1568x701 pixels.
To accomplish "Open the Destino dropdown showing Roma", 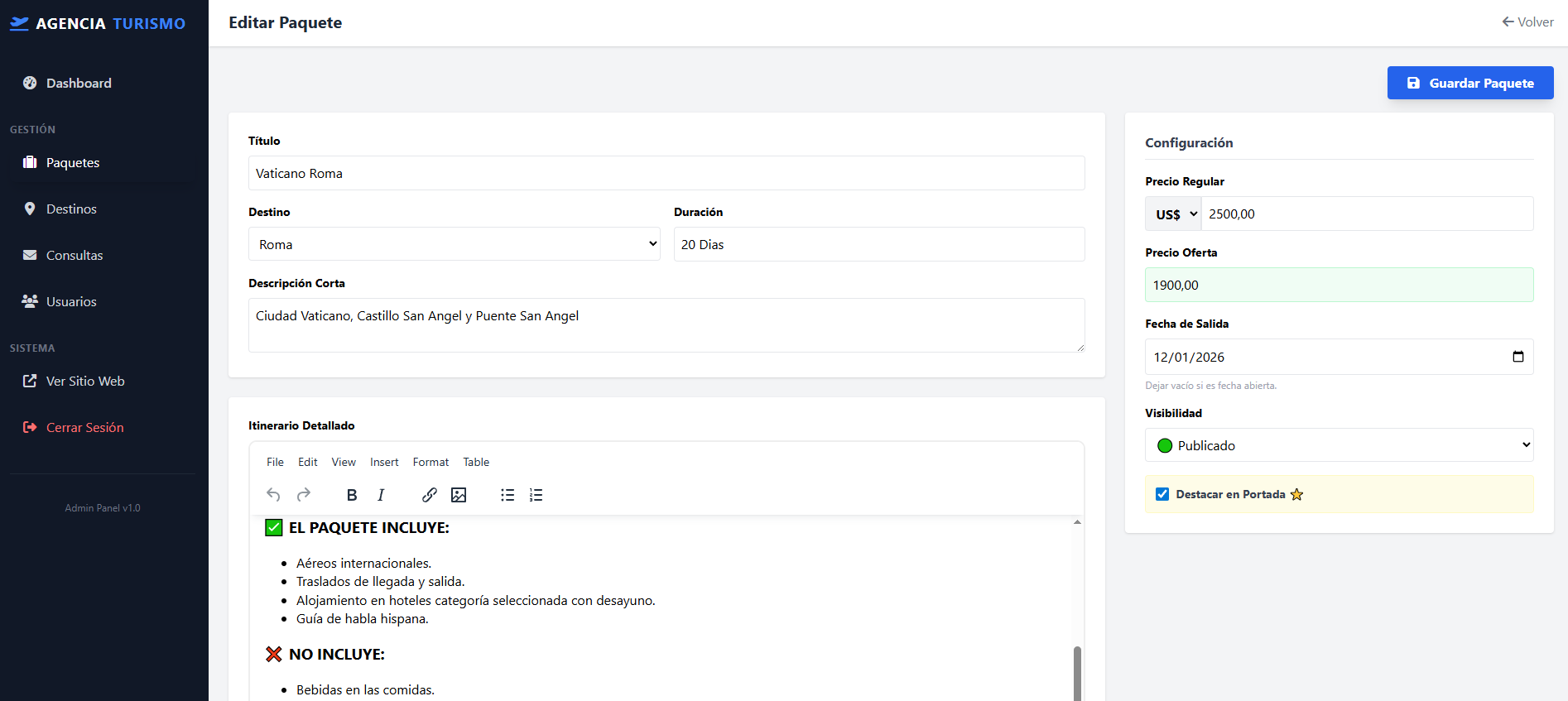I will (454, 244).
